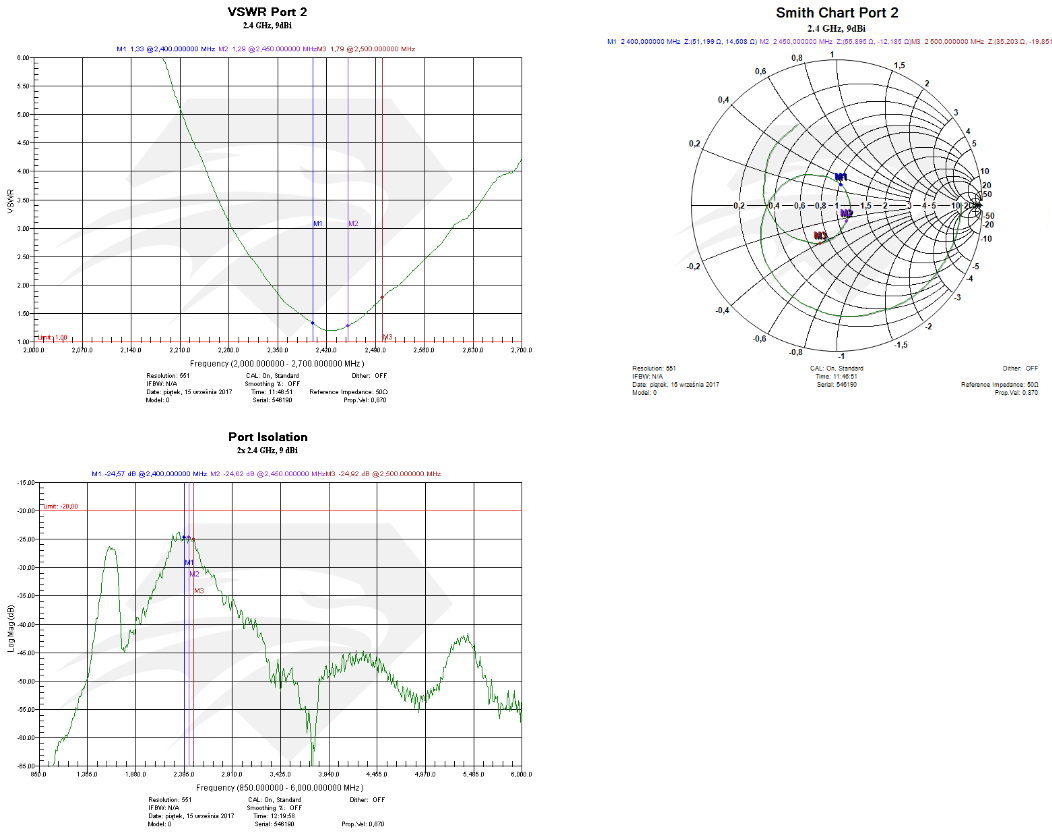This screenshot has height=835, width=1052.
Task: Select M2 marker label on Port Isolation plot
Action: coord(194,574)
